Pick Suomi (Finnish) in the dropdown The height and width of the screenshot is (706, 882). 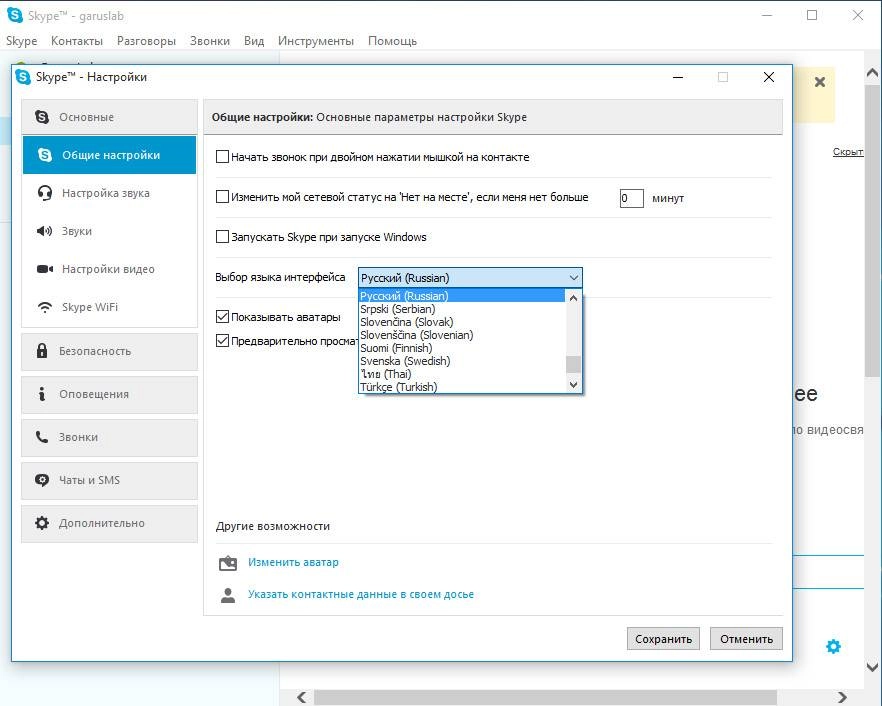pos(462,348)
